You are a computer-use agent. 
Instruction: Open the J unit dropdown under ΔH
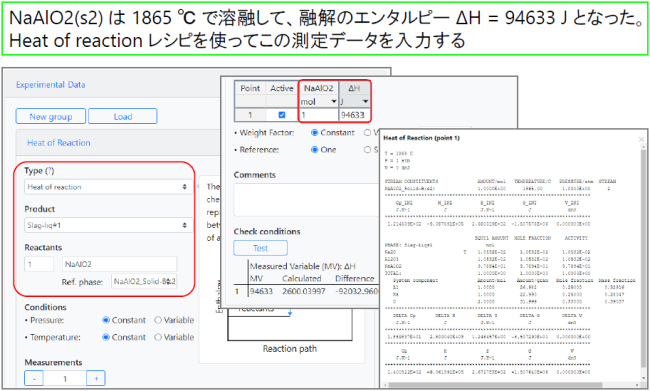point(354,102)
